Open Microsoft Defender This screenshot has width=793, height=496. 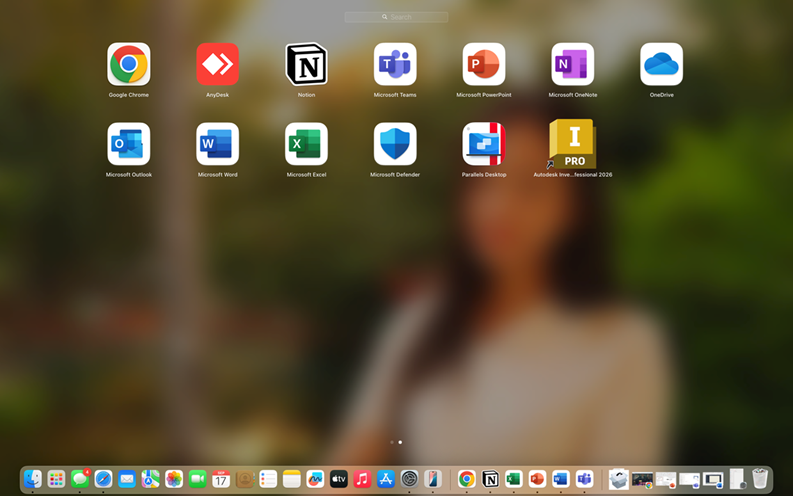point(395,144)
